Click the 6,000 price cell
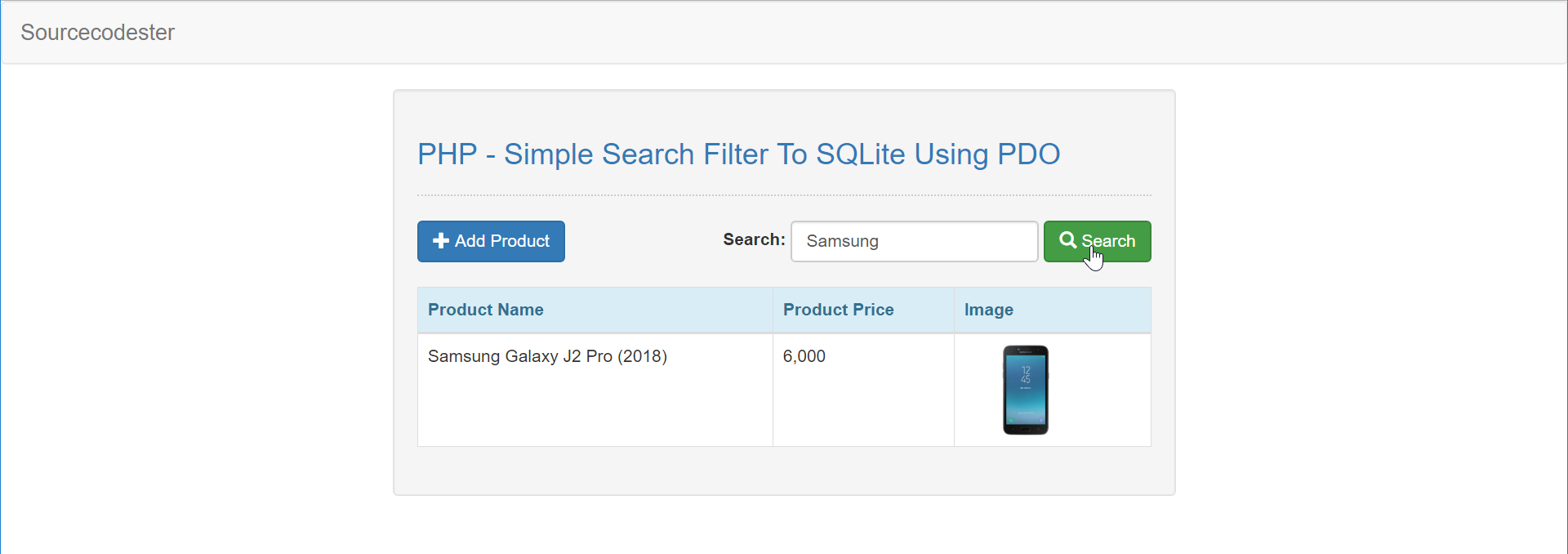This screenshot has width=1568, height=554. (863, 390)
